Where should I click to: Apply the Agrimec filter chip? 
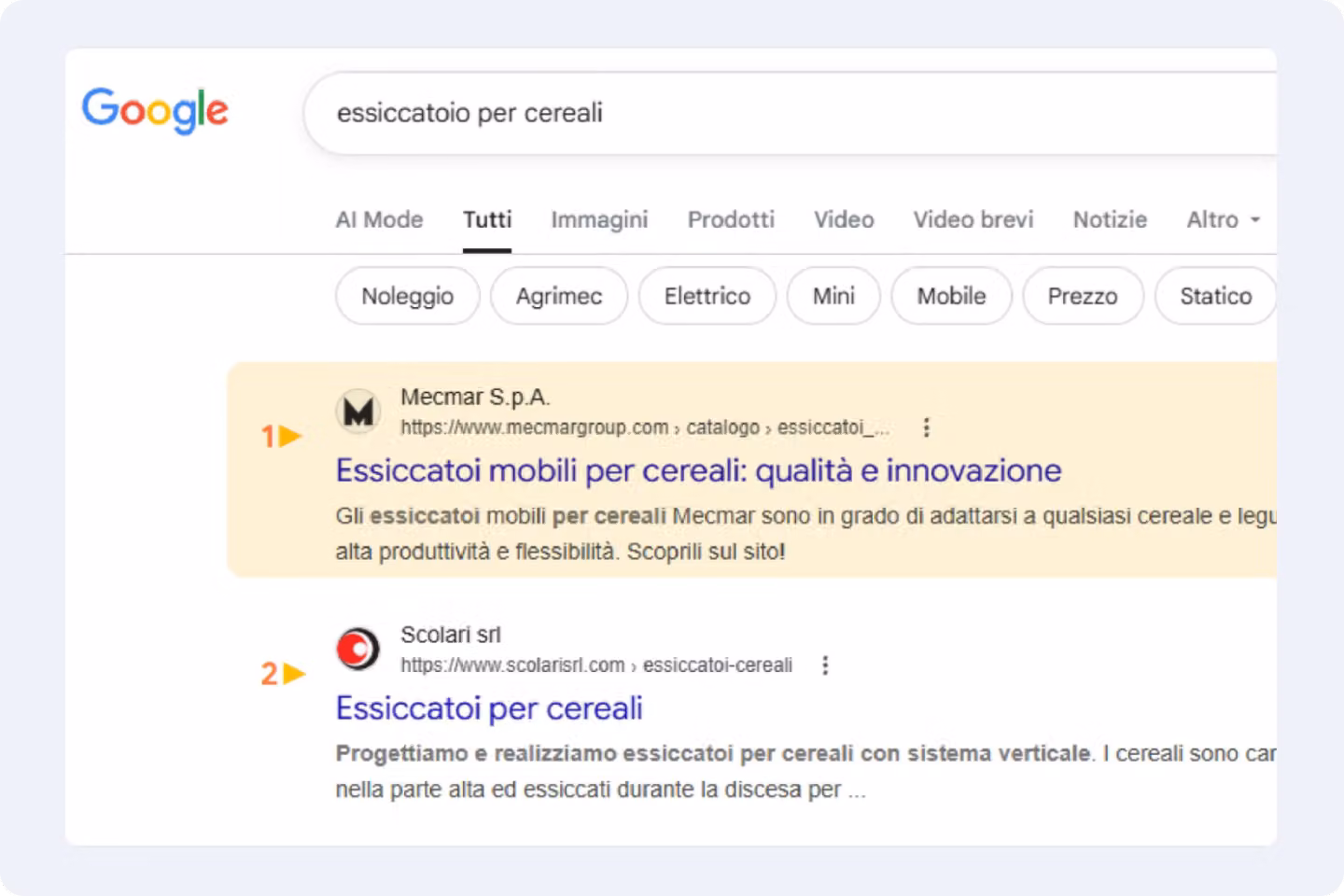(x=559, y=296)
